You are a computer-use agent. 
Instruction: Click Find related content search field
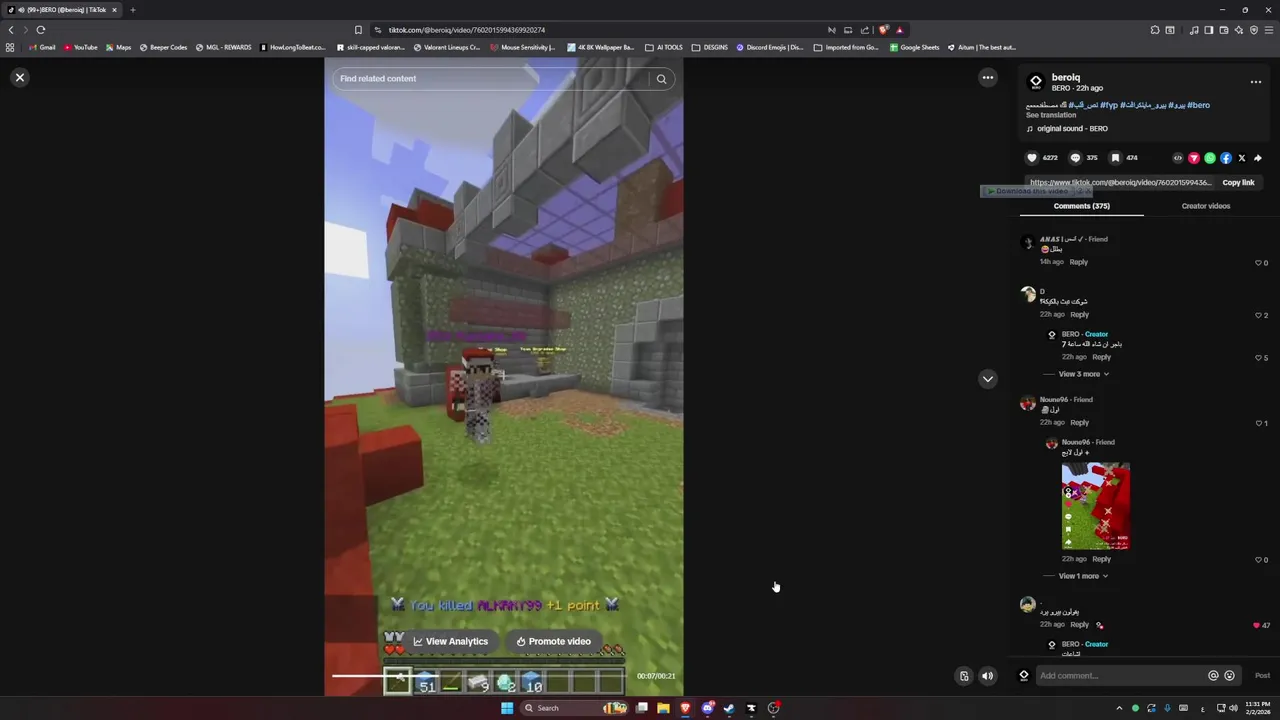pyautogui.click(x=490, y=79)
